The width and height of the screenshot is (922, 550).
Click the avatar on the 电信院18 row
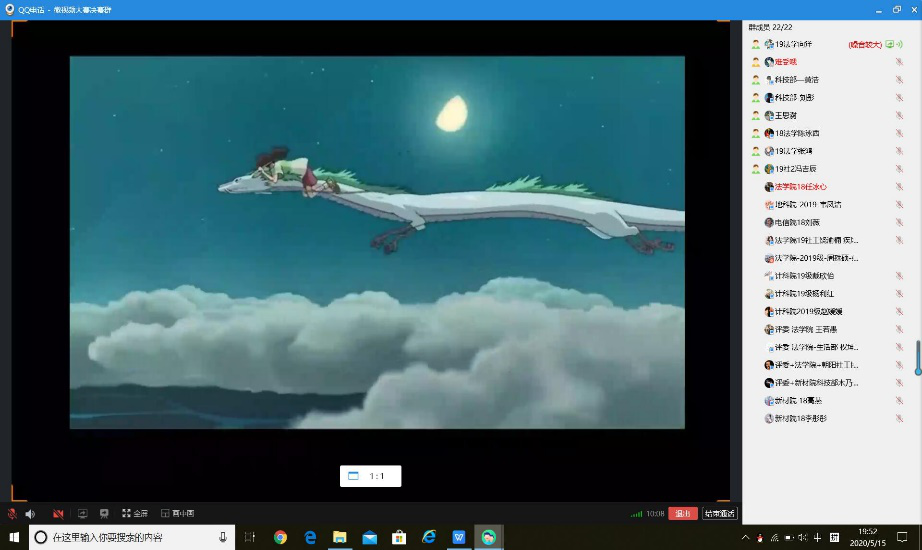point(769,222)
